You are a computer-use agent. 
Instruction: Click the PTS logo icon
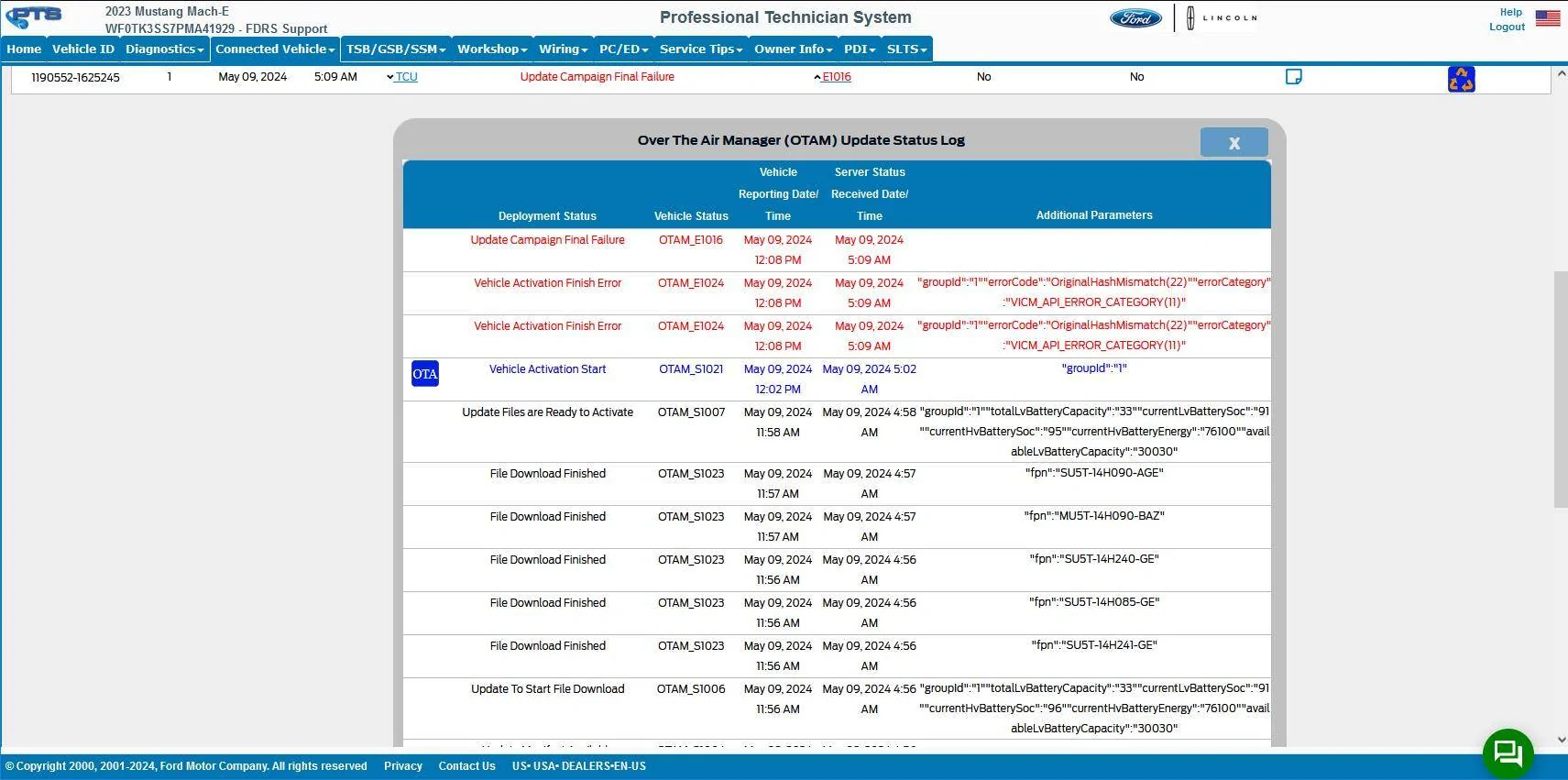[34, 16]
